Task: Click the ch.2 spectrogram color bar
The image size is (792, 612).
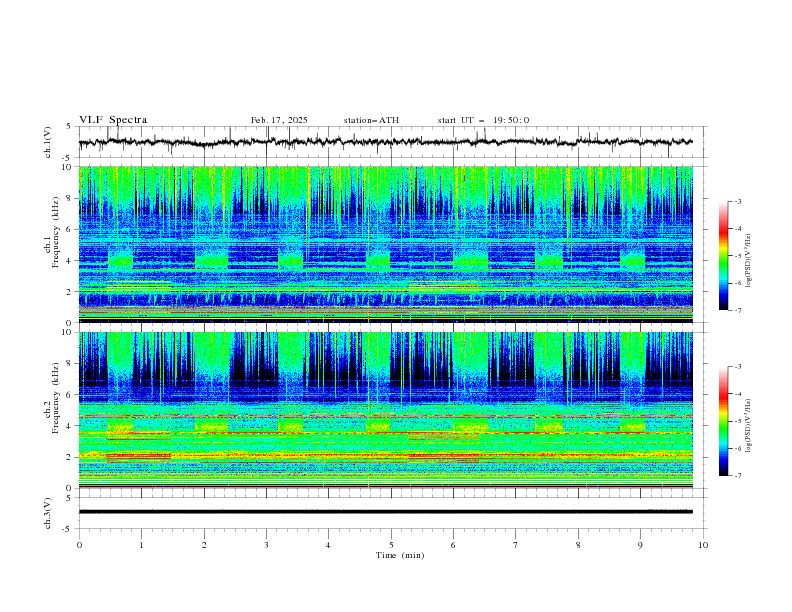Action: (723, 421)
